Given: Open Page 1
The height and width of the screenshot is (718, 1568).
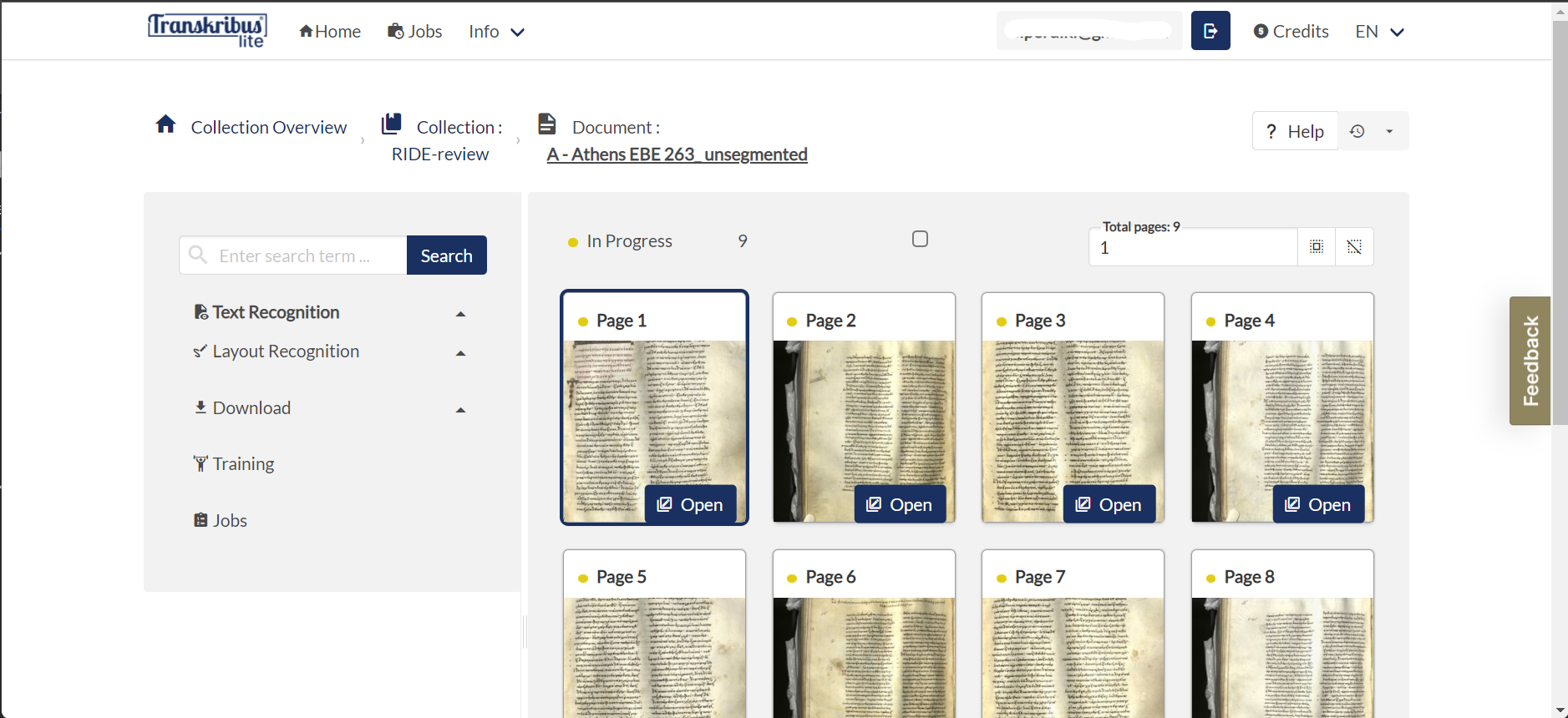Looking at the screenshot, I should [690, 504].
